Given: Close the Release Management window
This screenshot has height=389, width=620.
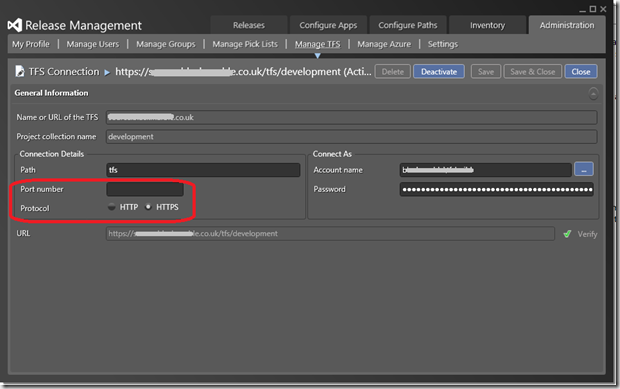Looking at the screenshot, I should (603, 9).
